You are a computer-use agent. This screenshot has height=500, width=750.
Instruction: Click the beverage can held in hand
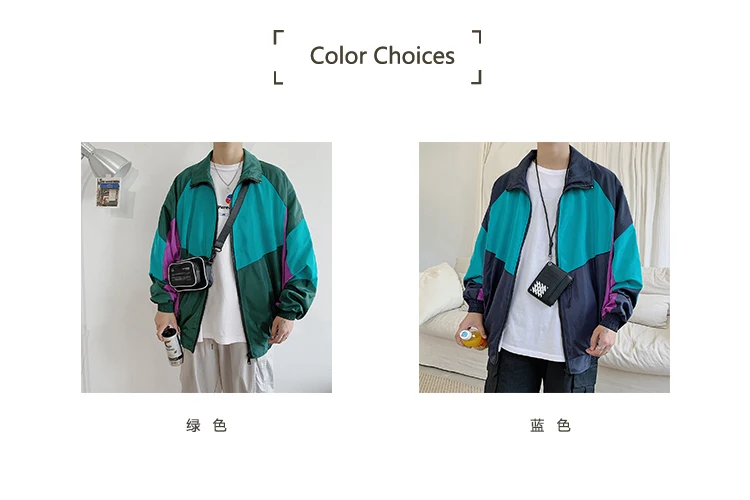pos(172,346)
